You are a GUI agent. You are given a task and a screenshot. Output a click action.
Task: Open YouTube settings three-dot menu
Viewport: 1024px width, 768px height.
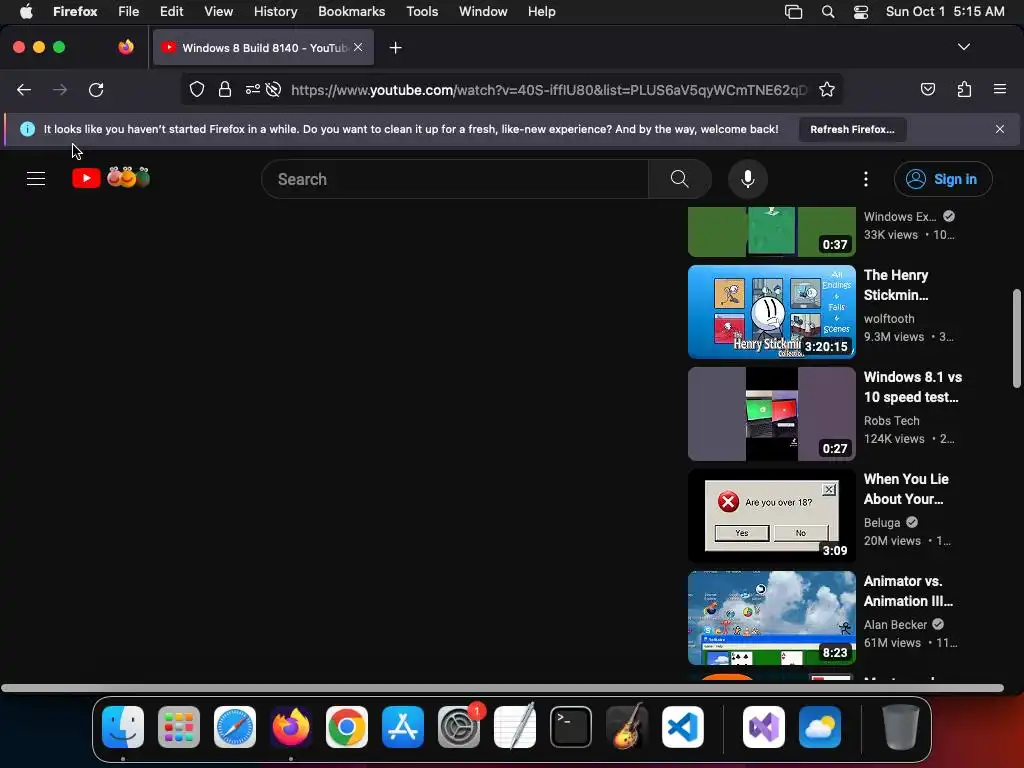866,179
